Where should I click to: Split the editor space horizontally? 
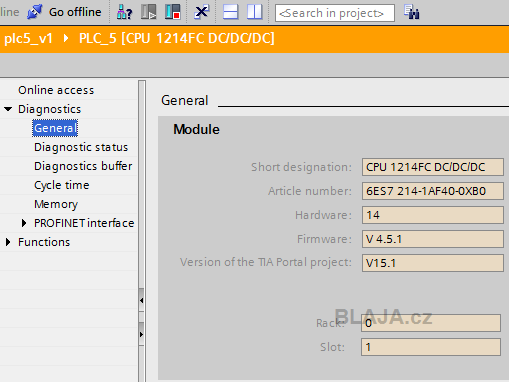tap(230, 12)
